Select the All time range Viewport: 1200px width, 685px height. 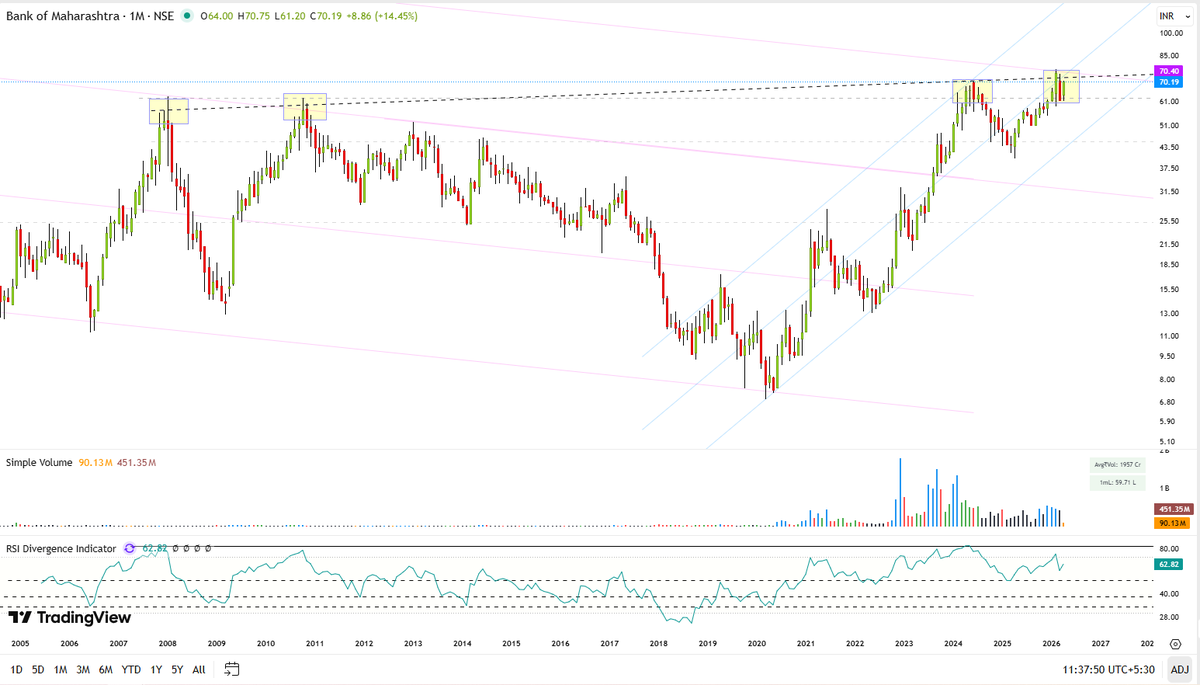[x=199, y=669]
